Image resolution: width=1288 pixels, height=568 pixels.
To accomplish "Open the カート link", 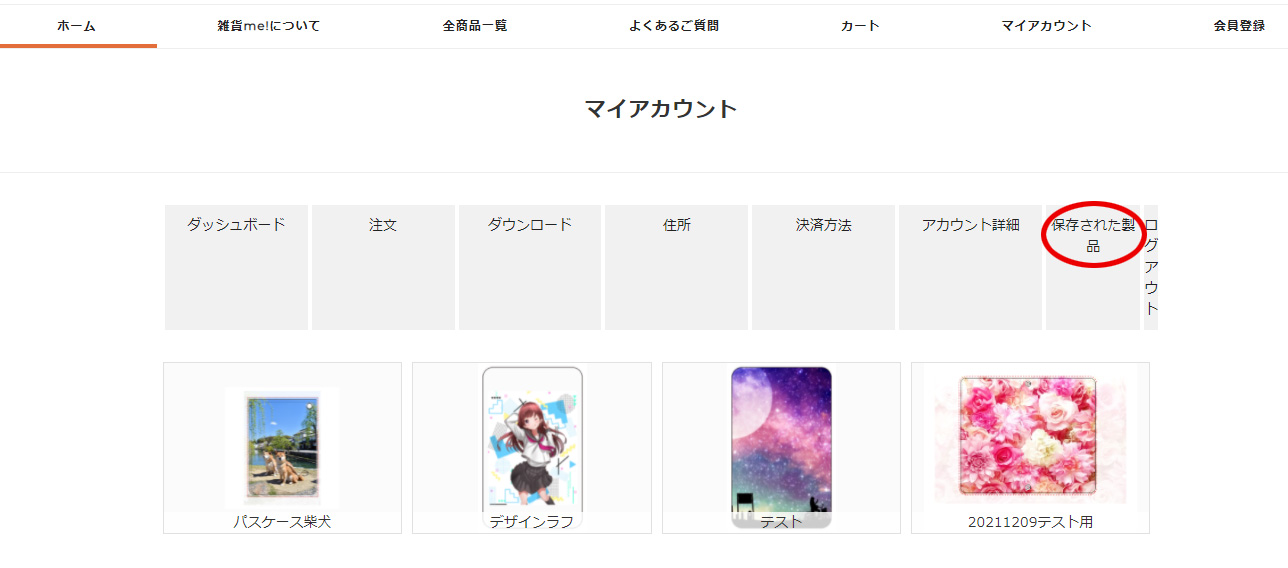I will point(860,26).
